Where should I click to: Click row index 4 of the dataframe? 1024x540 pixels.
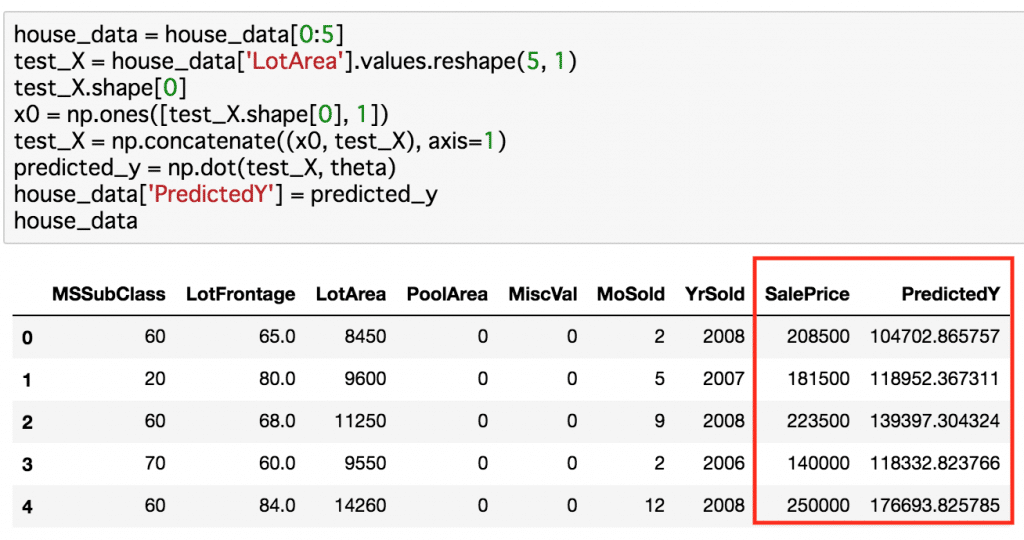click(27, 507)
